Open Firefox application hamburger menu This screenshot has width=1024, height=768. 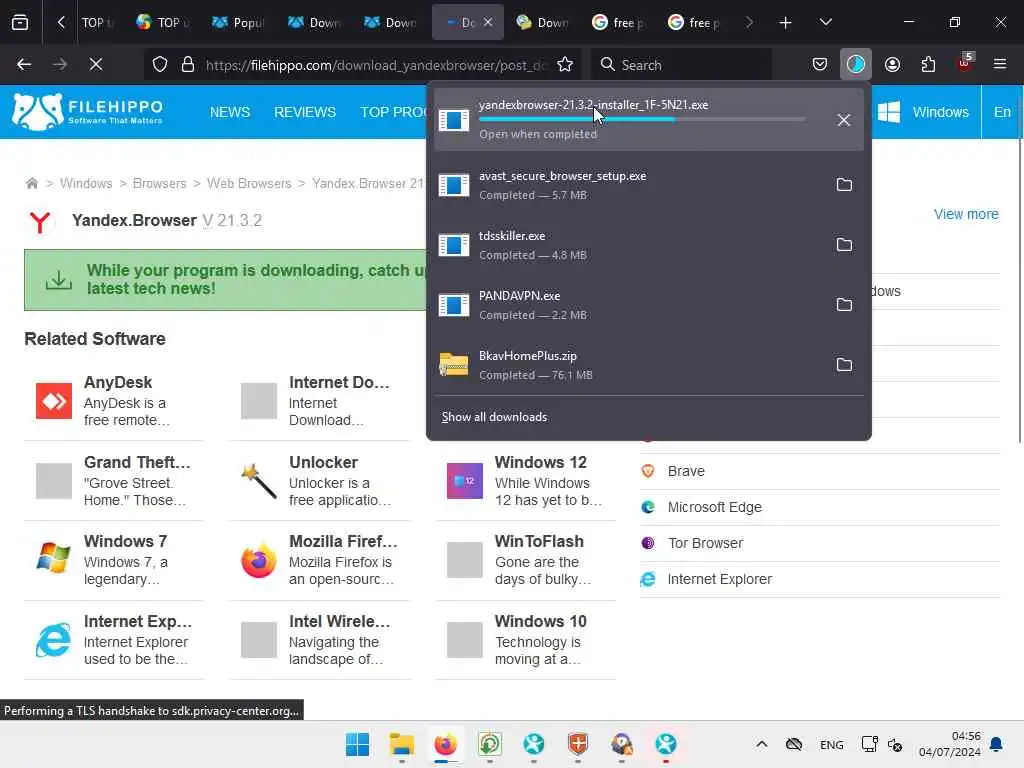click(1000, 64)
